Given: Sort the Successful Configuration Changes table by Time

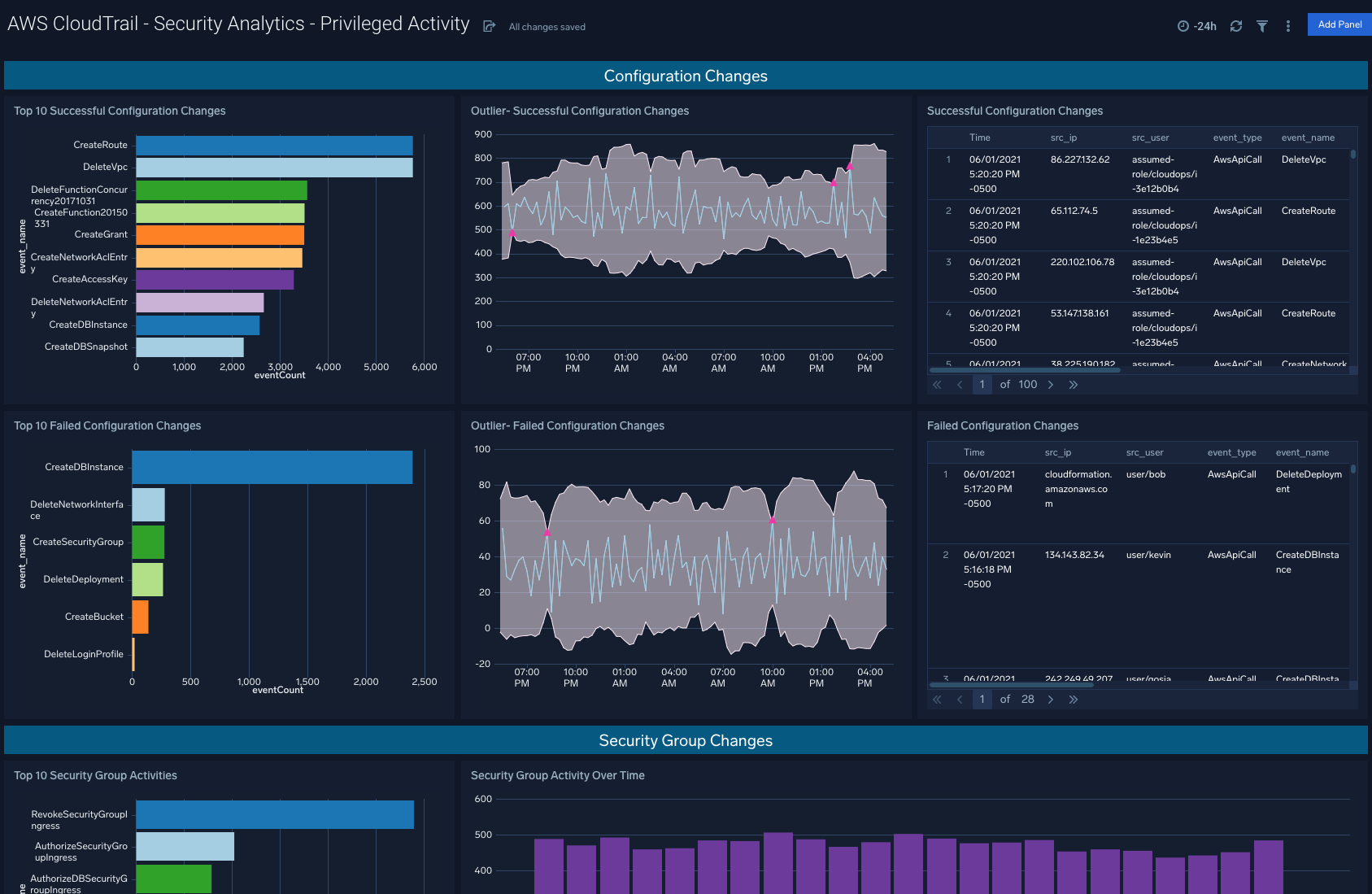Looking at the screenshot, I should [x=979, y=137].
